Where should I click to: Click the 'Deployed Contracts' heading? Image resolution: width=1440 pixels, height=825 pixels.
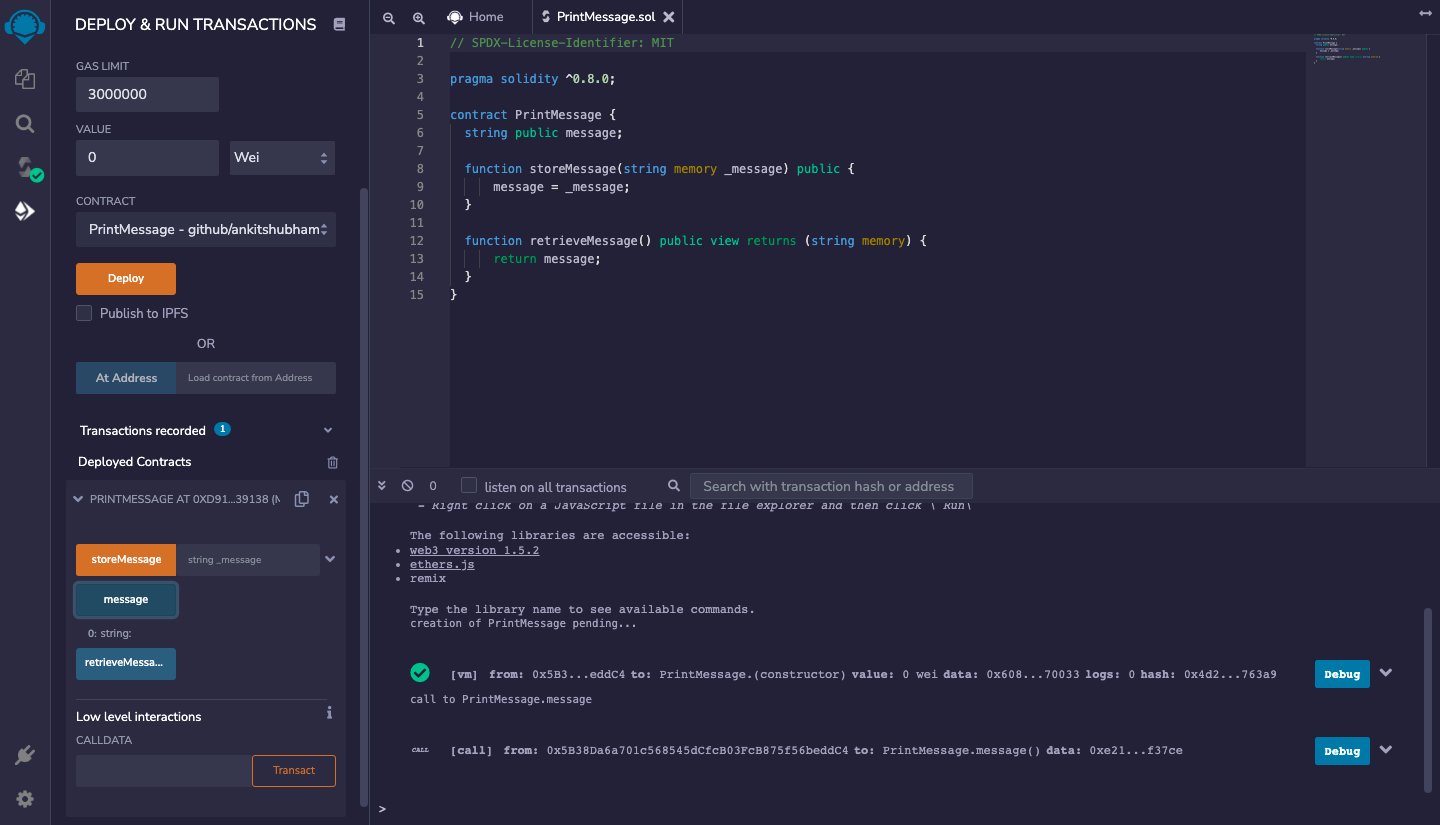(x=135, y=462)
